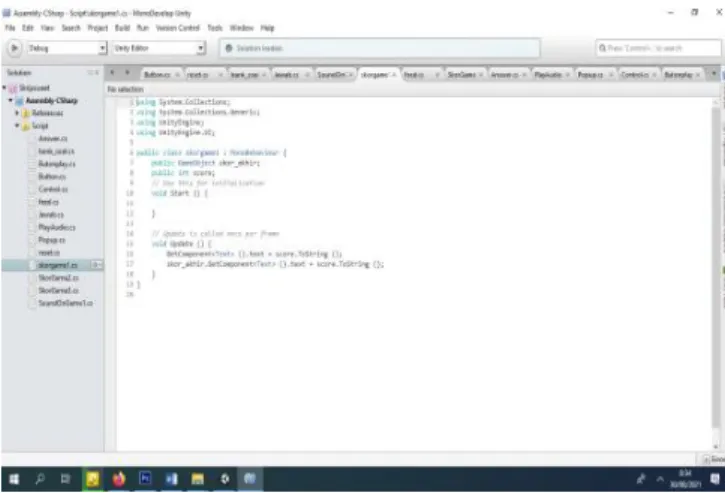Close the Button.cs tab
The width and height of the screenshot is (725, 493).
pos(177,75)
